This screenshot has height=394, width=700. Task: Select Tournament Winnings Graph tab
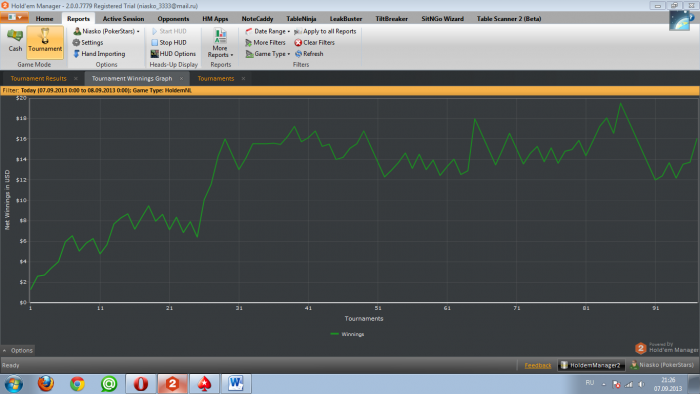[132, 79]
